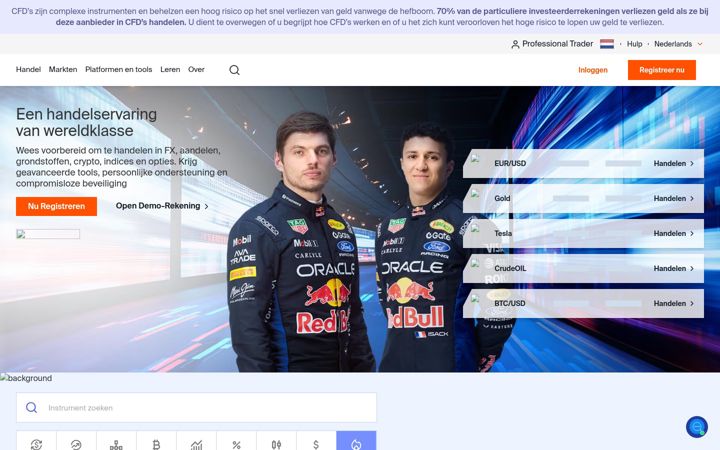Click the EUR/USD Handelen chevron
Image resolution: width=720 pixels, height=450 pixels.
692,163
